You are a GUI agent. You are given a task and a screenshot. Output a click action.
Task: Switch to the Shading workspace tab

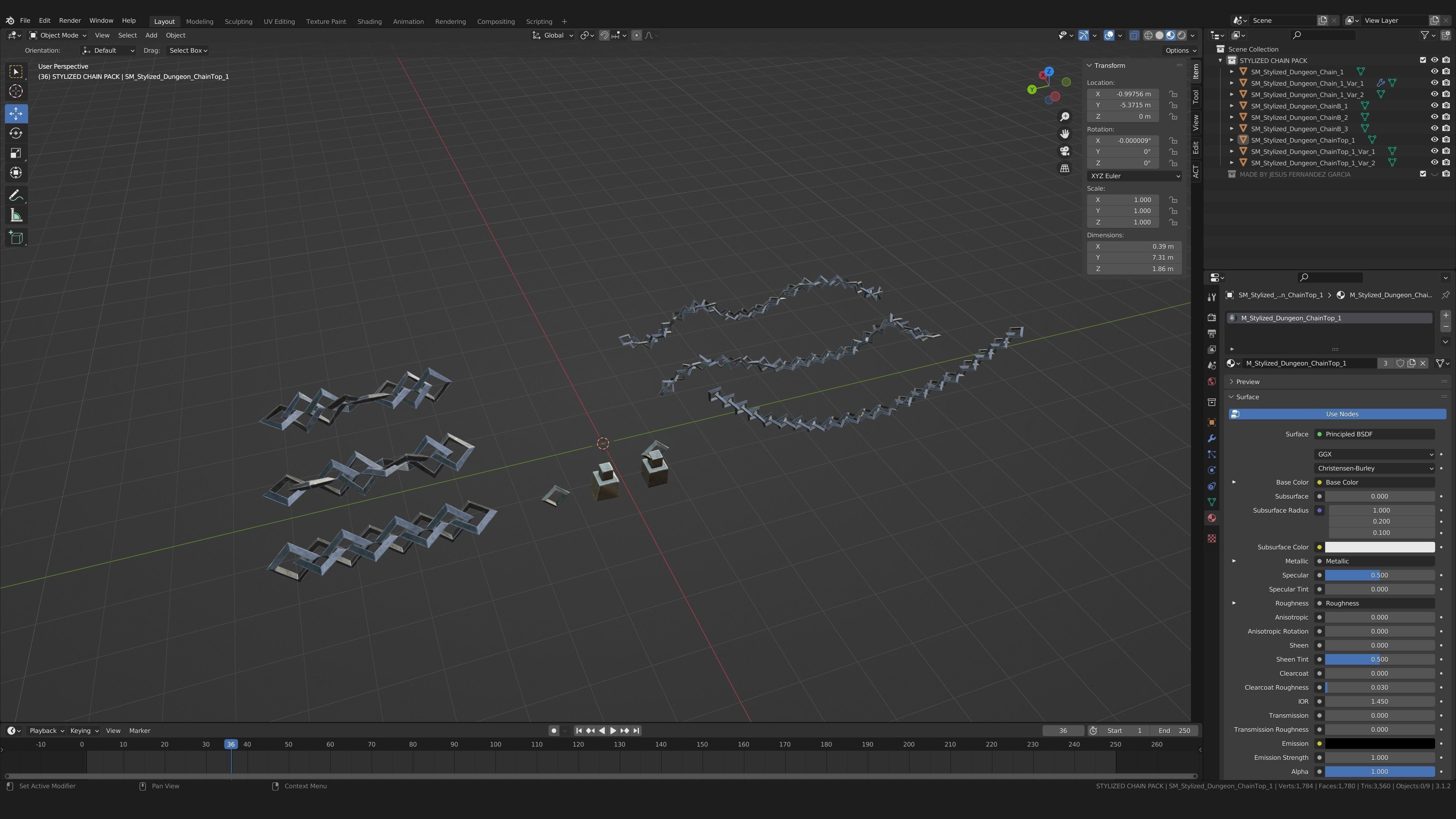pos(369,22)
